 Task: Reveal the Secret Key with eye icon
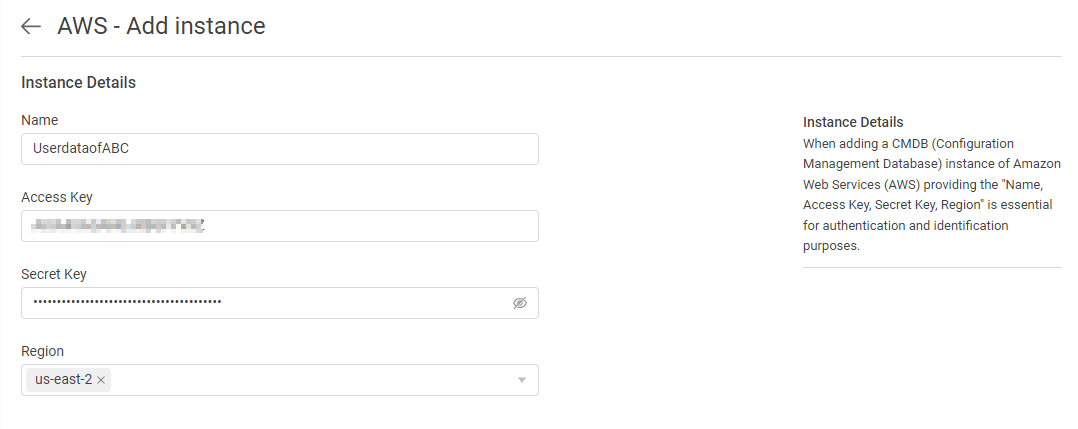pyautogui.click(x=520, y=302)
